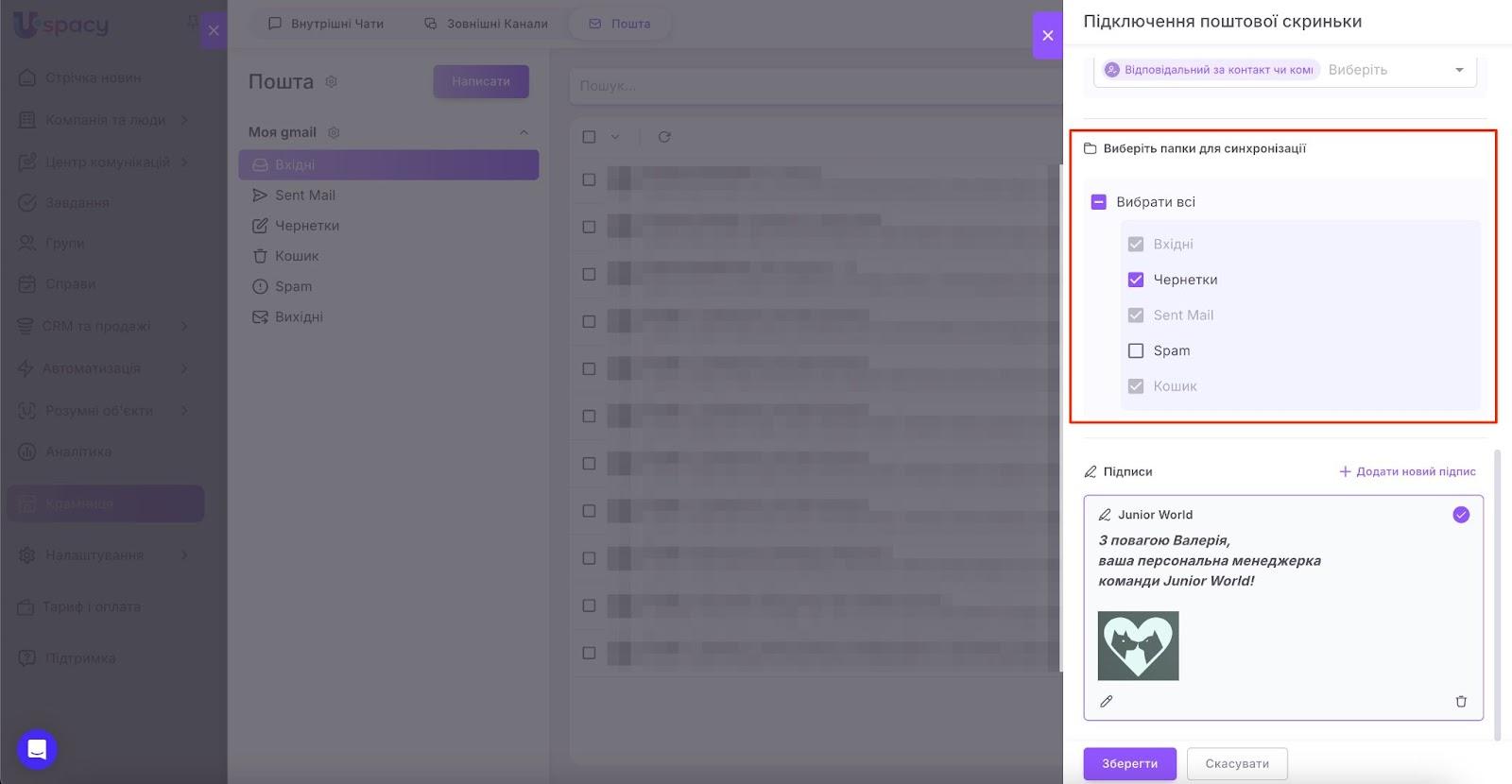Image resolution: width=1512 pixels, height=784 pixels.
Task: Expand Компанія та люди section
Action: point(104,120)
